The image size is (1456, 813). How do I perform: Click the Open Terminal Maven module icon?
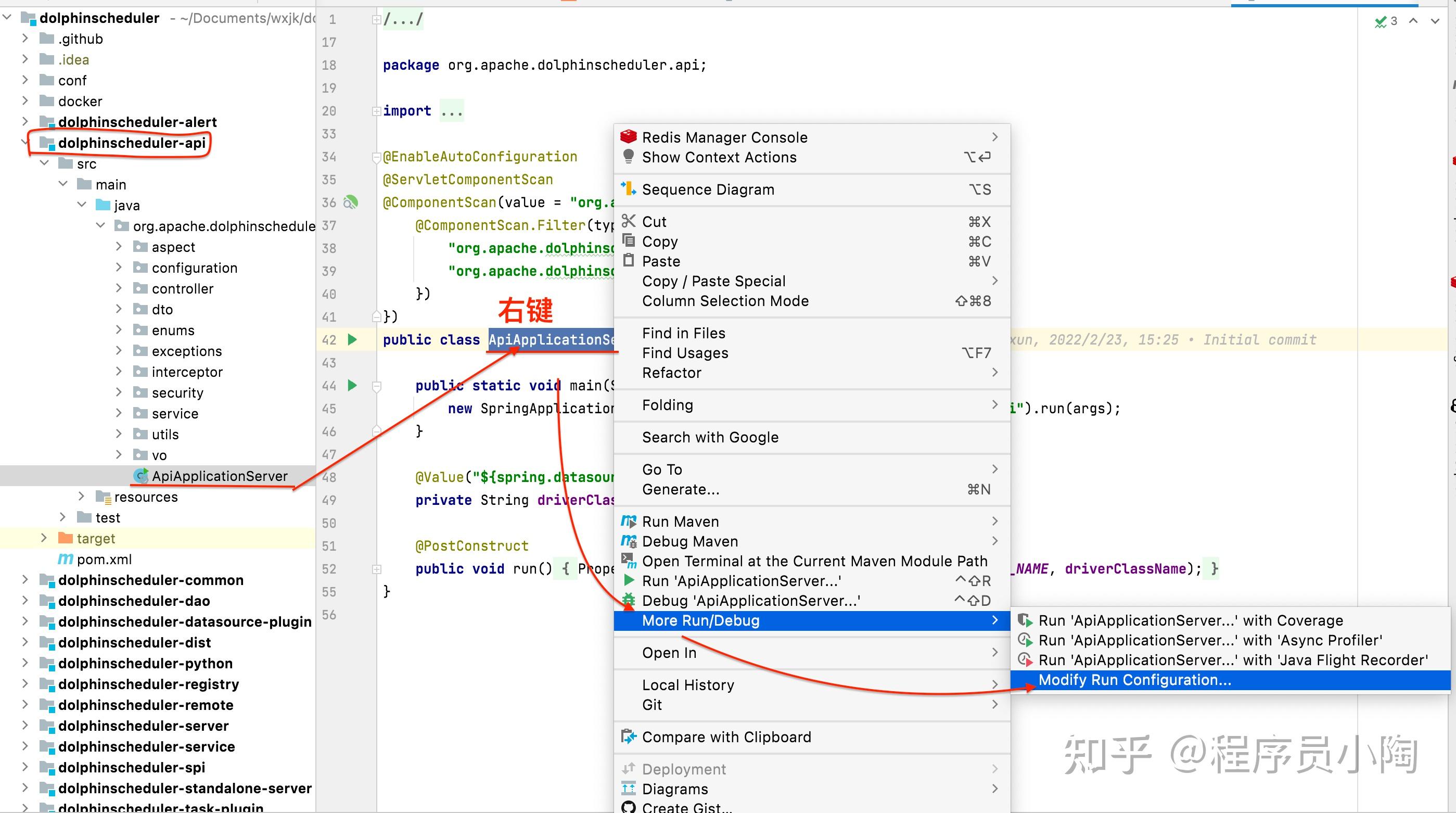click(629, 561)
